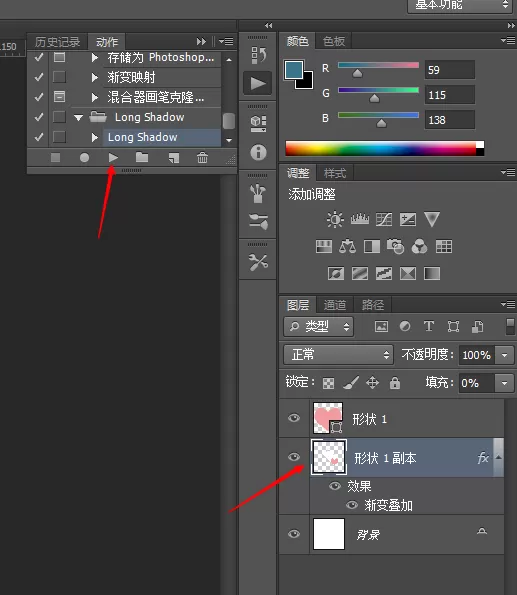517x595 pixels.
Task: Hide the 渐变叠加 effect
Action: (x=352, y=505)
